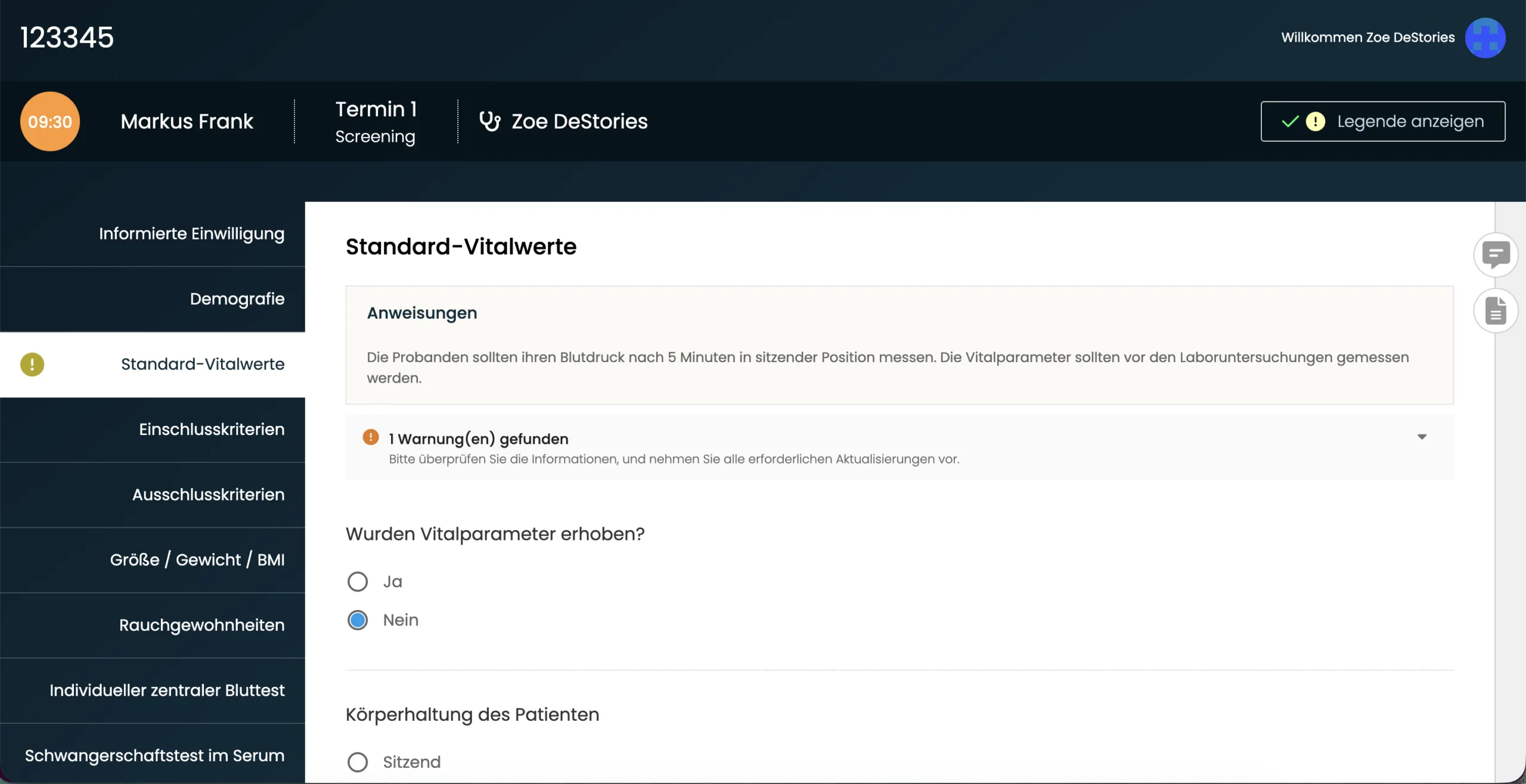The image size is (1526, 784).
Task: Click the user avatar icon
Action: click(1485, 38)
